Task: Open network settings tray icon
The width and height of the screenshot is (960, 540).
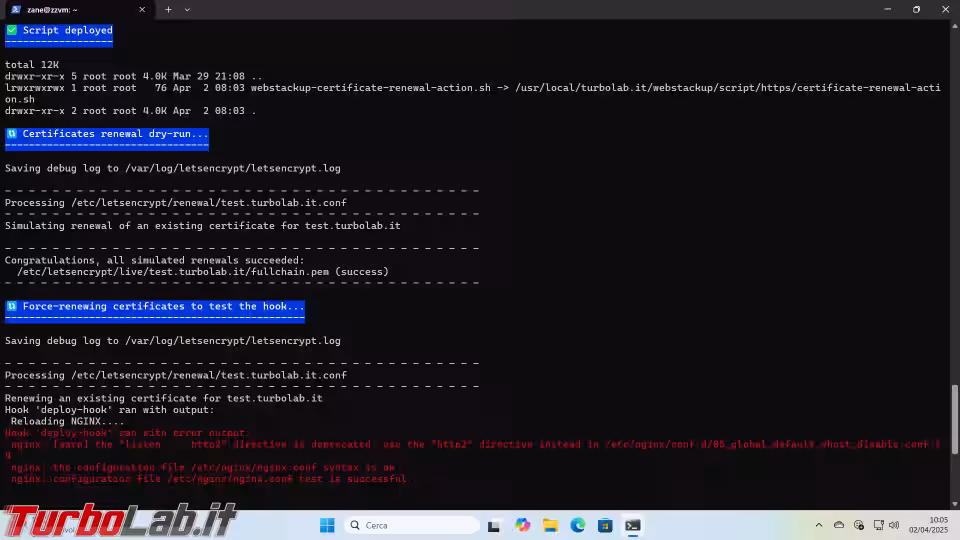Action: coord(879,525)
